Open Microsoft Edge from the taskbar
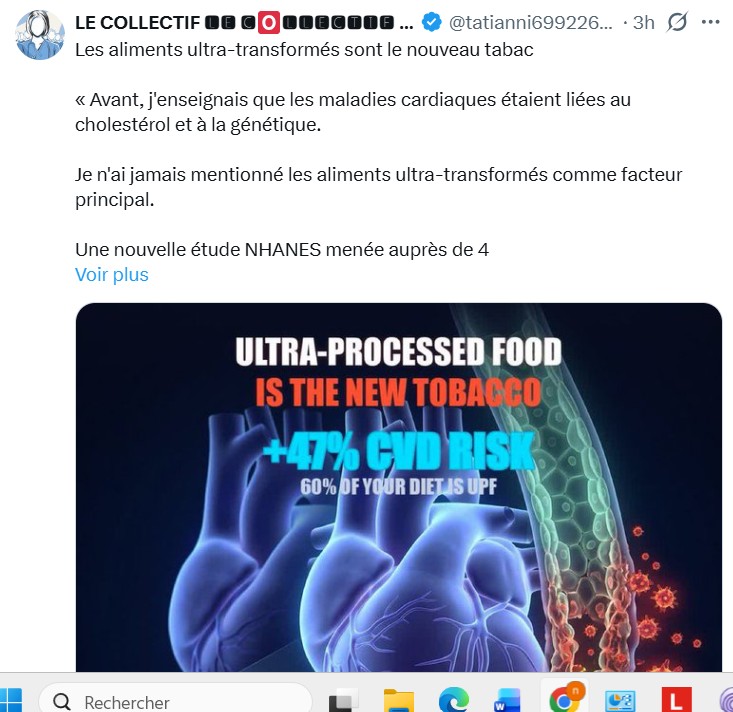 [453, 701]
